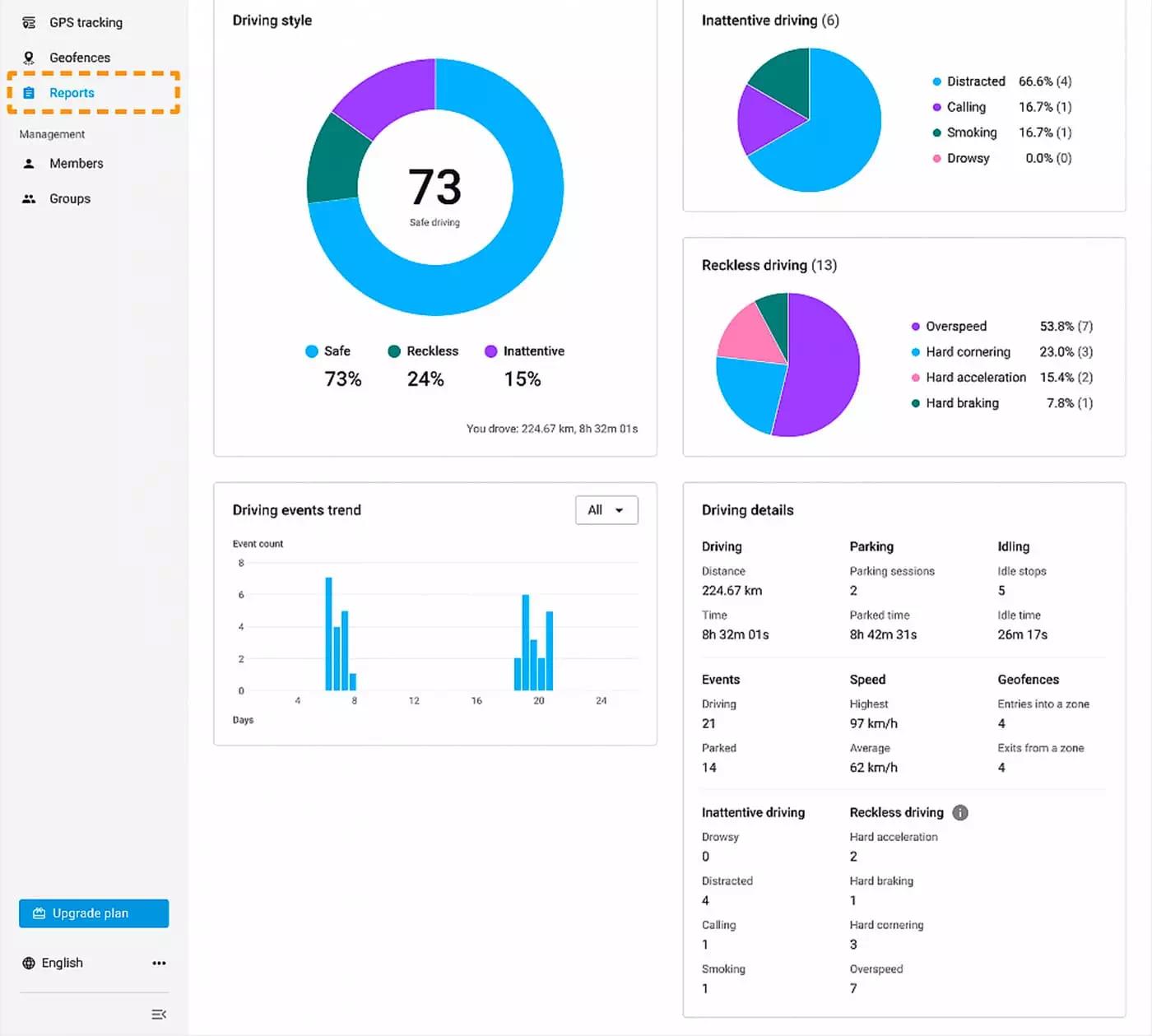The image size is (1152, 1036).
Task: Click the 'Parking sessions' label
Action: pyautogui.click(x=892, y=571)
